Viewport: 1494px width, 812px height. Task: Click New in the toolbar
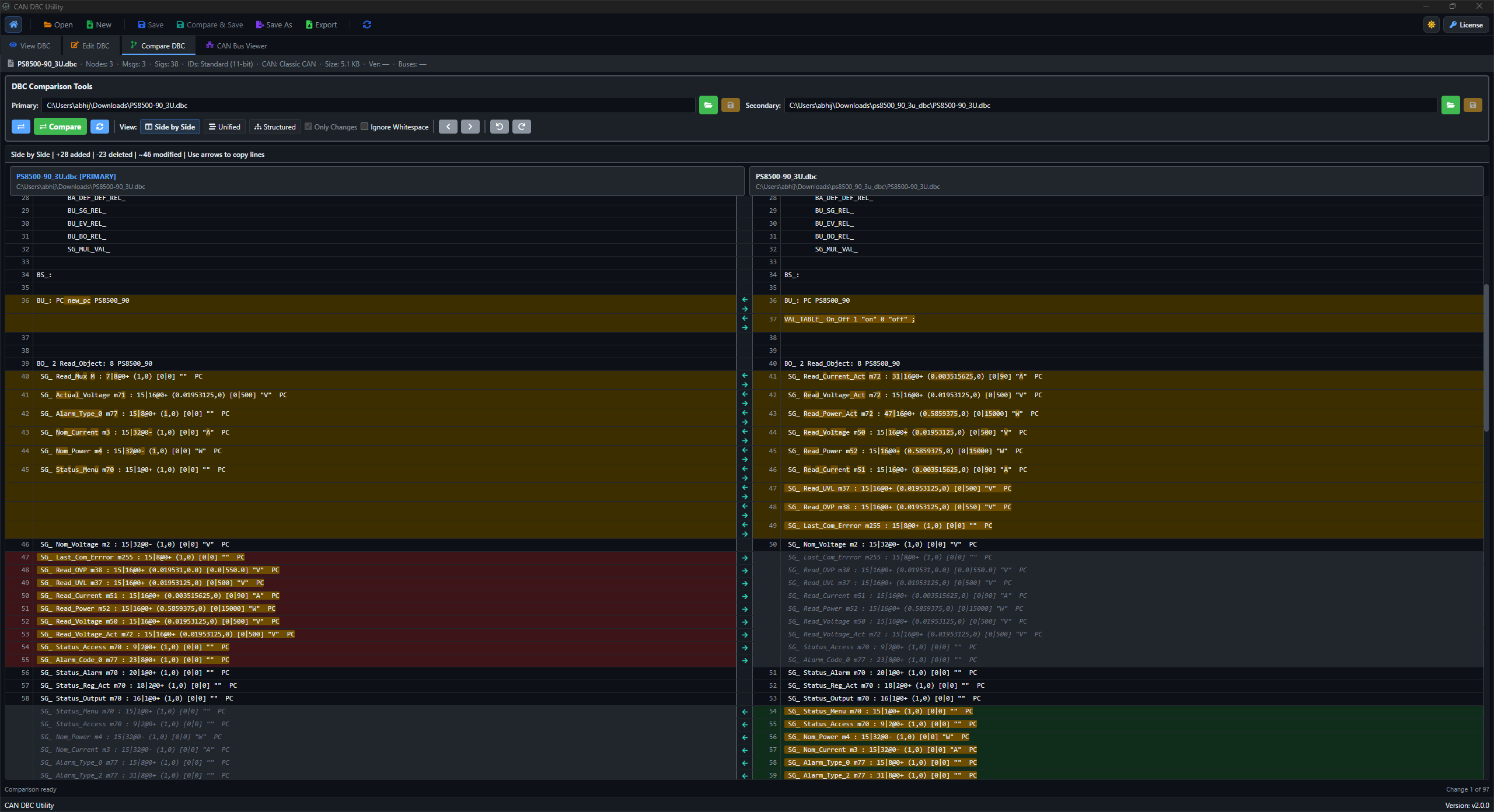click(99, 24)
